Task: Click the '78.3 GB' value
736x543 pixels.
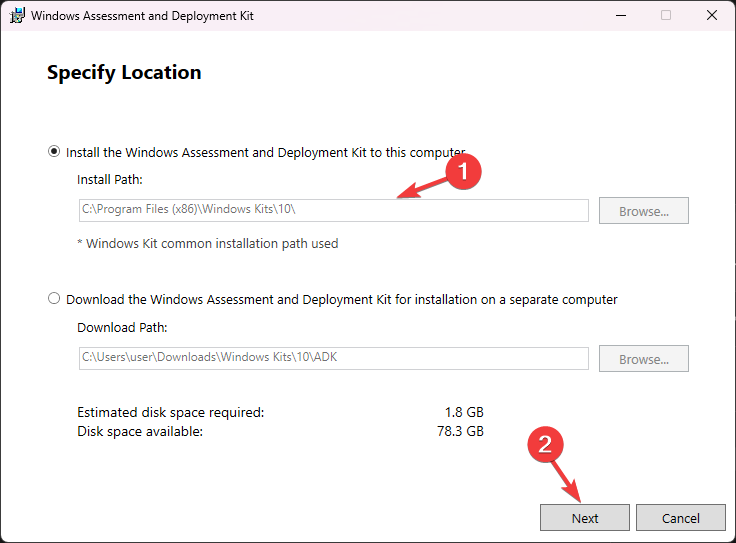Action: point(460,431)
